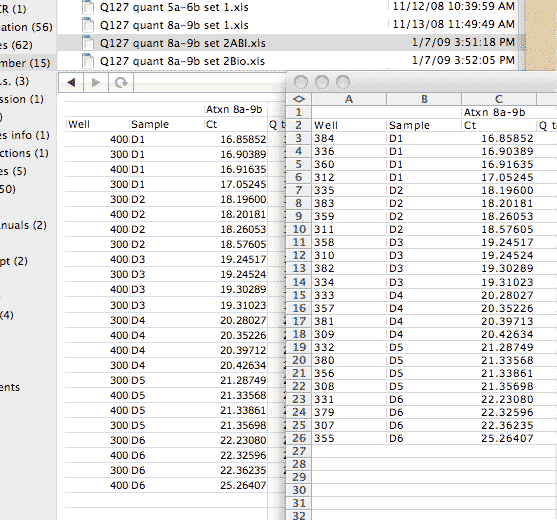Click 'Well' header in preview pane
557x520 pixels.
tap(79, 124)
